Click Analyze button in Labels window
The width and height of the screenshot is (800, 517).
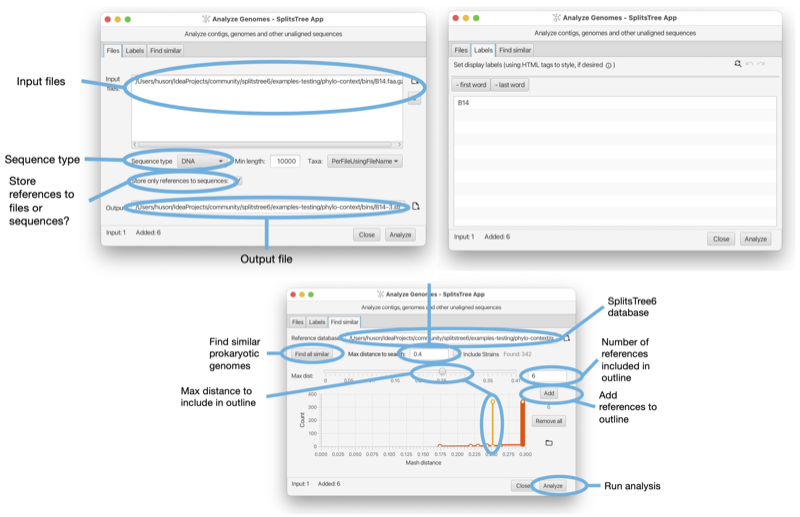[x=755, y=239]
